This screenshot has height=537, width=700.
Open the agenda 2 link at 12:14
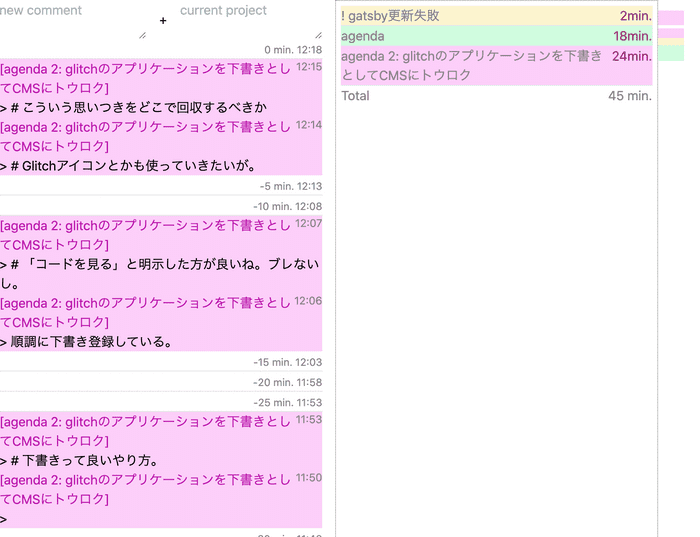tap(146, 136)
